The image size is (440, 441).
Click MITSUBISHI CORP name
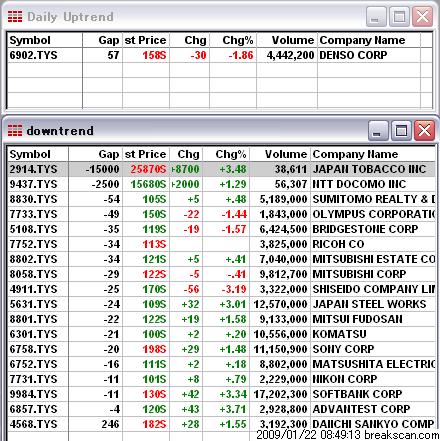(x=359, y=274)
